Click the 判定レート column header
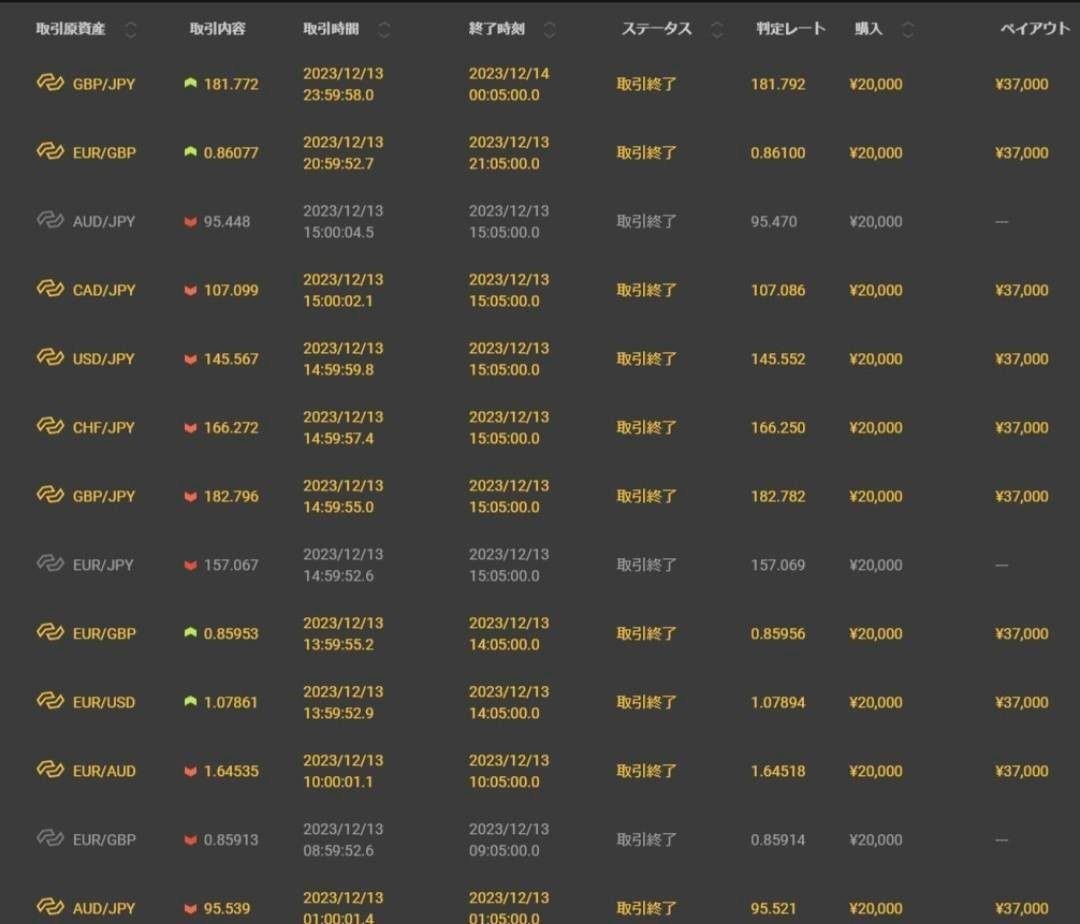This screenshot has height=924, width=1080. [790, 29]
